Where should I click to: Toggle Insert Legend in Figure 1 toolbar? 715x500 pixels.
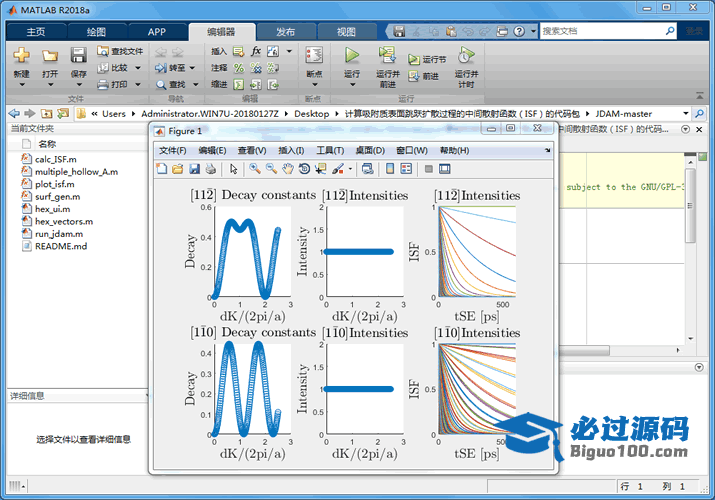tap(406, 169)
